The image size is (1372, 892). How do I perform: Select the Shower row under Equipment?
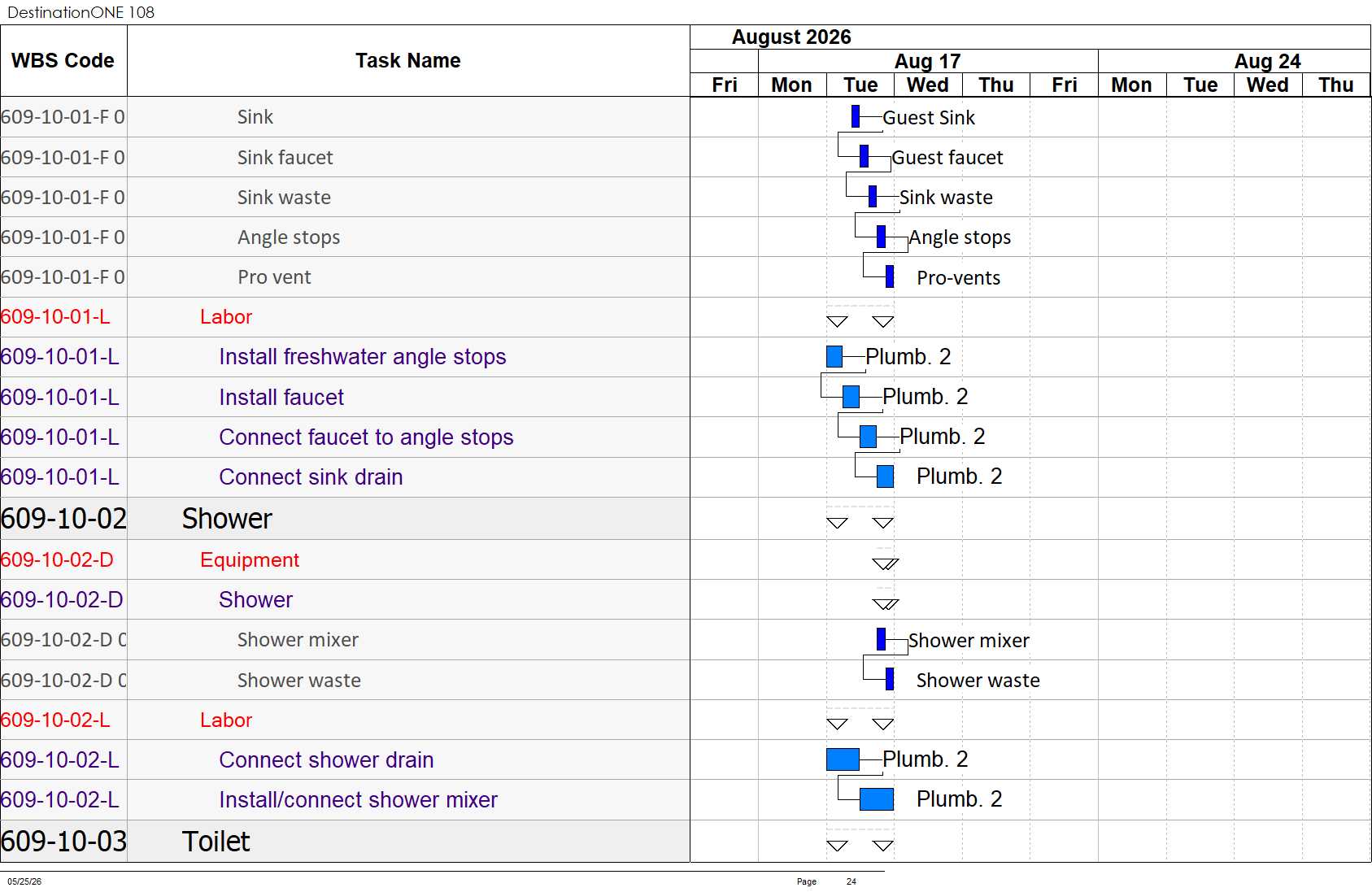345,599
